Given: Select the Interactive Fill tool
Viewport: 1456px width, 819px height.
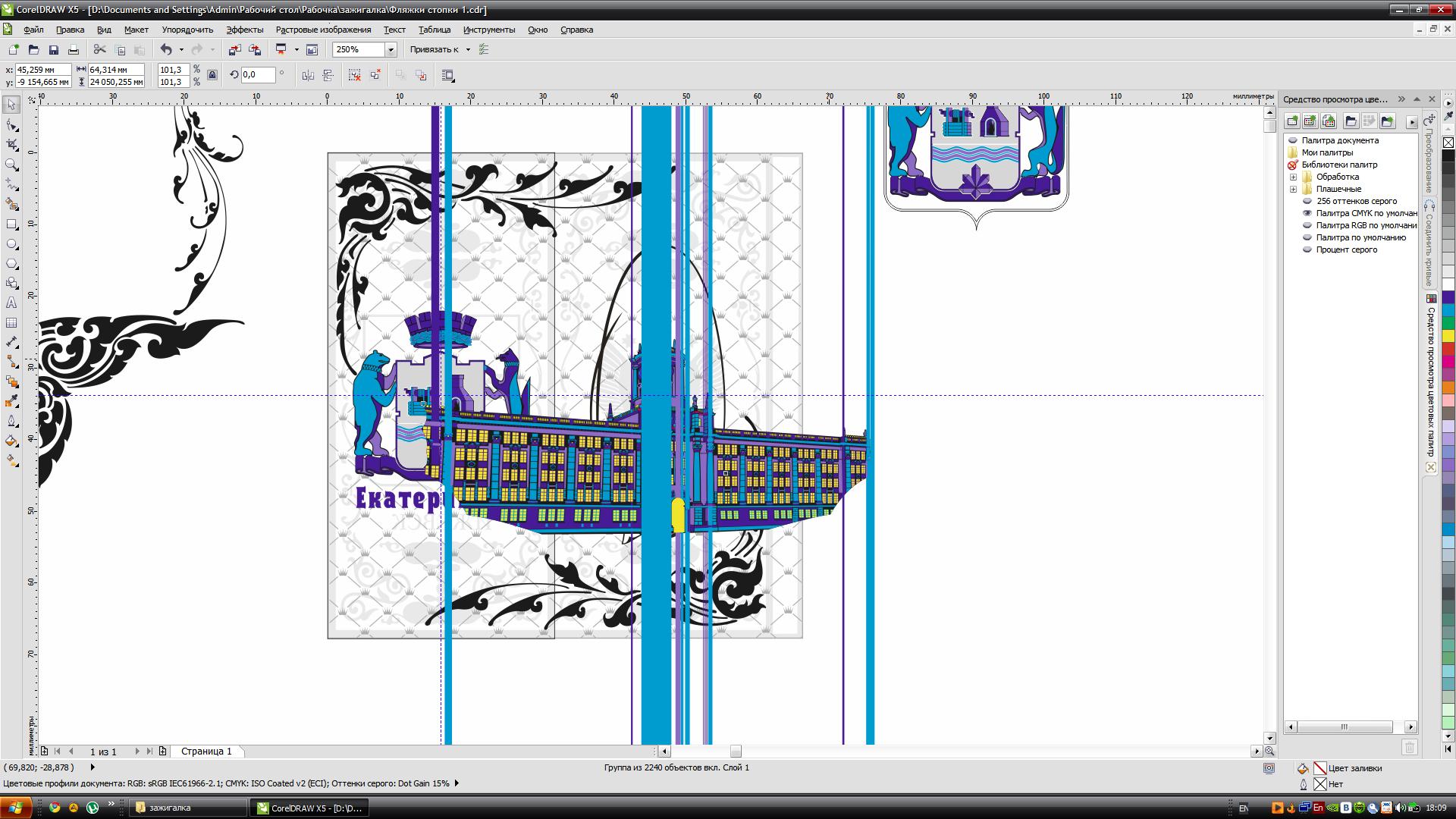Looking at the screenshot, I should pos(11,460).
